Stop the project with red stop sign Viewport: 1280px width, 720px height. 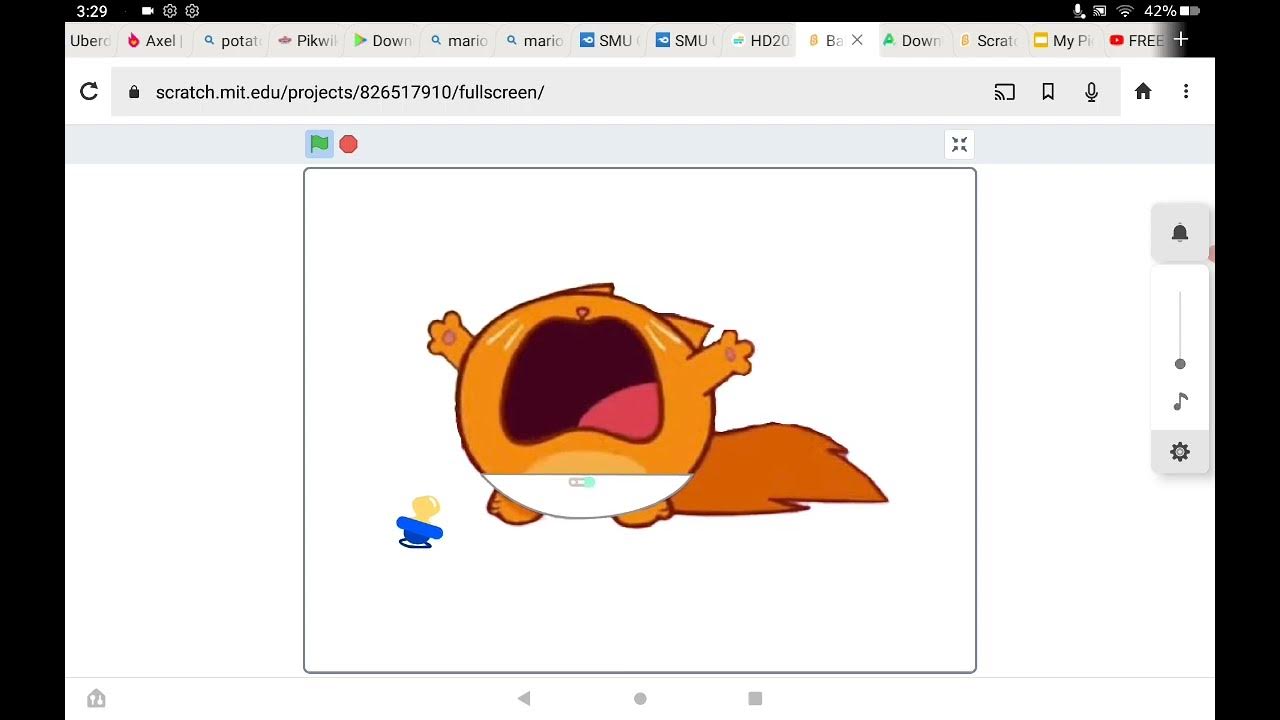pos(348,144)
